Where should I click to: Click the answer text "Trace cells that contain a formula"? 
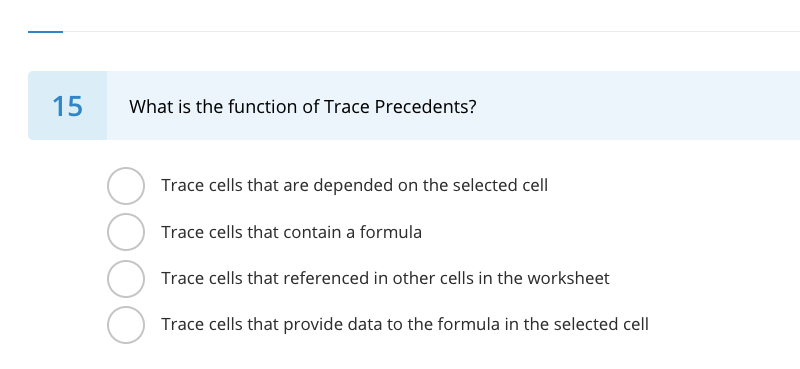(x=291, y=232)
